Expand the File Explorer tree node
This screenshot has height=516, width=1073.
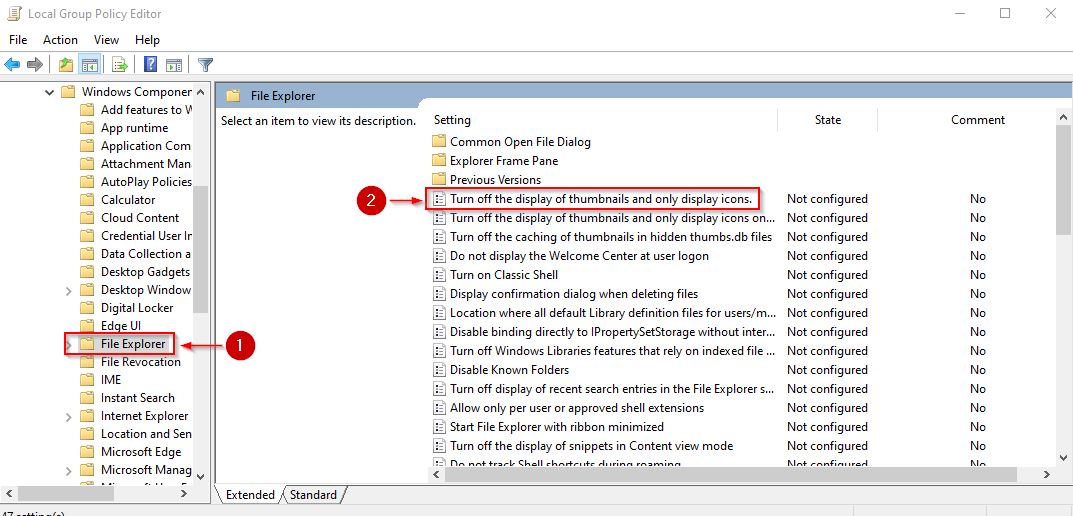[68, 344]
